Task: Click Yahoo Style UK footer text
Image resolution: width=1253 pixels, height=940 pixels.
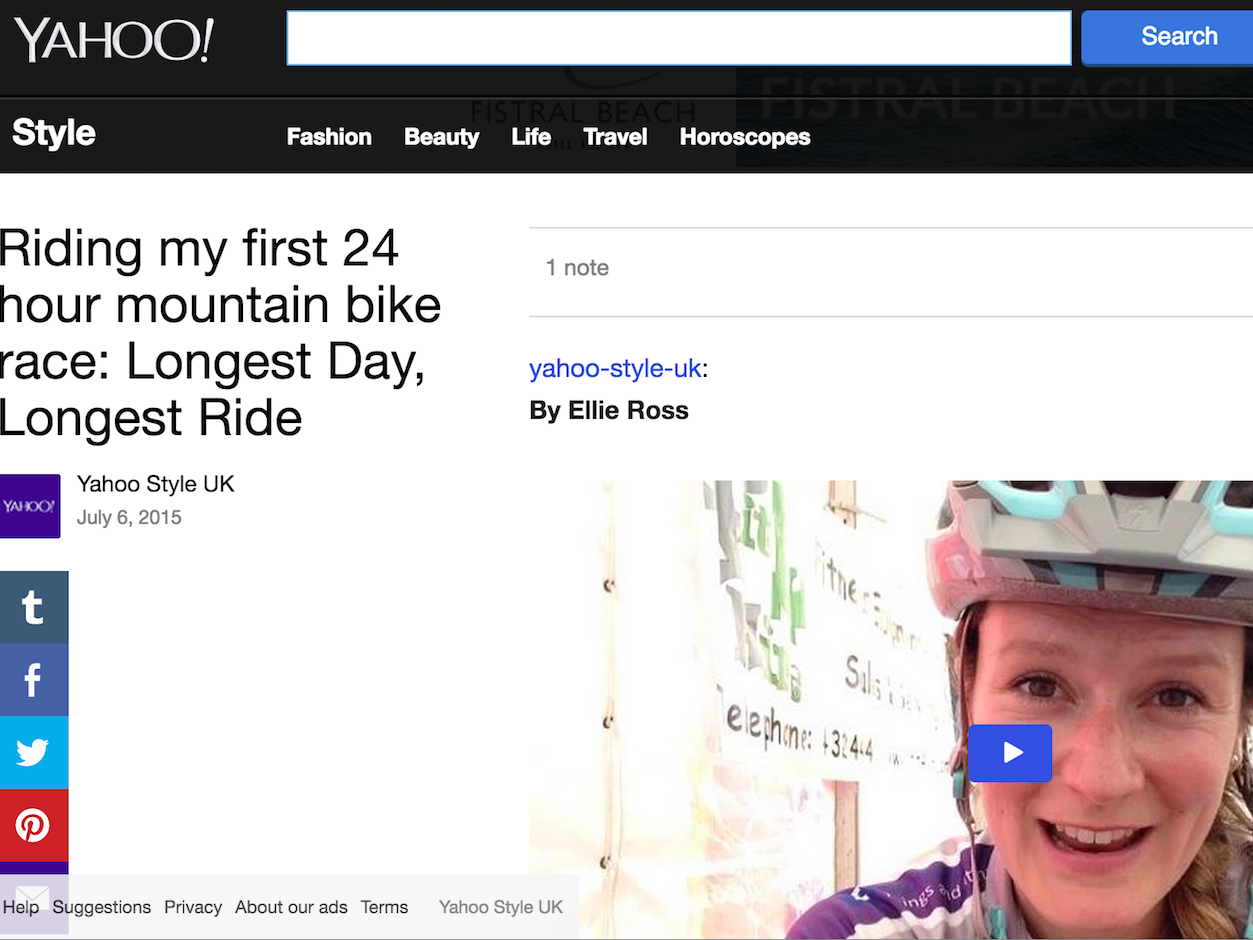Action: point(501,907)
